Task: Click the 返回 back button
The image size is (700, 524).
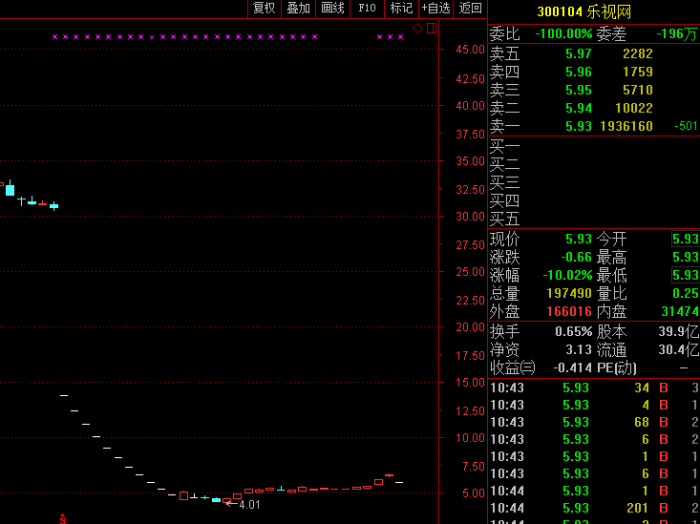Action: point(470,8)
